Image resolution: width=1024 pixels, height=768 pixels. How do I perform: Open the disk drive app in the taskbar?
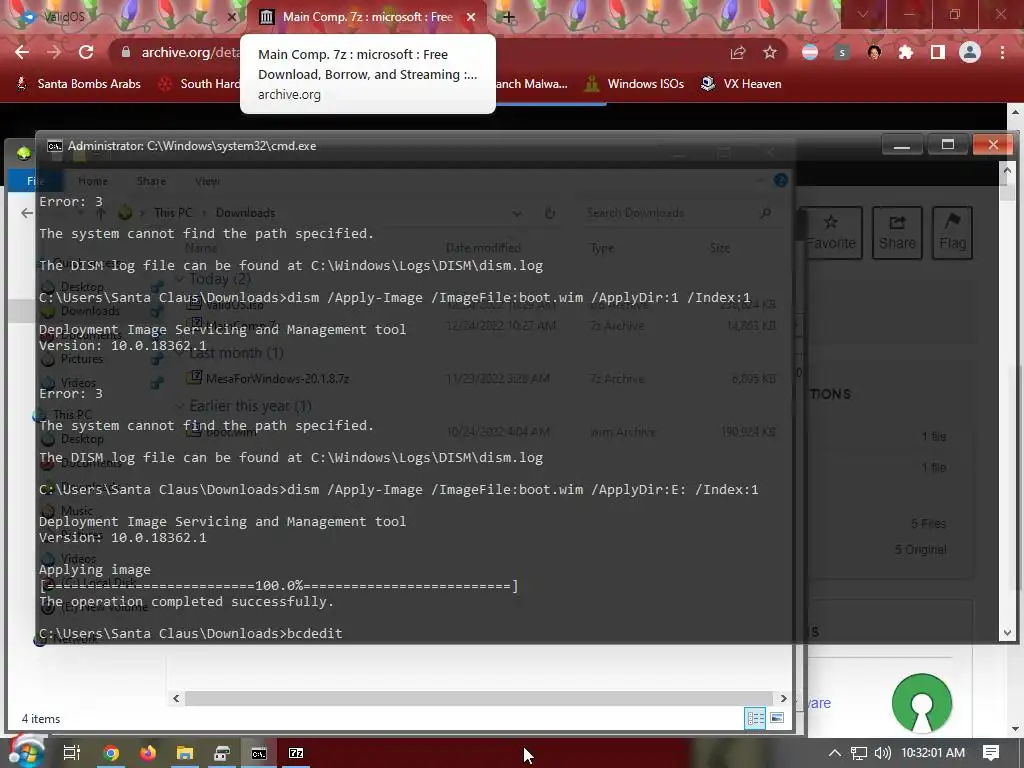point(222,753)
